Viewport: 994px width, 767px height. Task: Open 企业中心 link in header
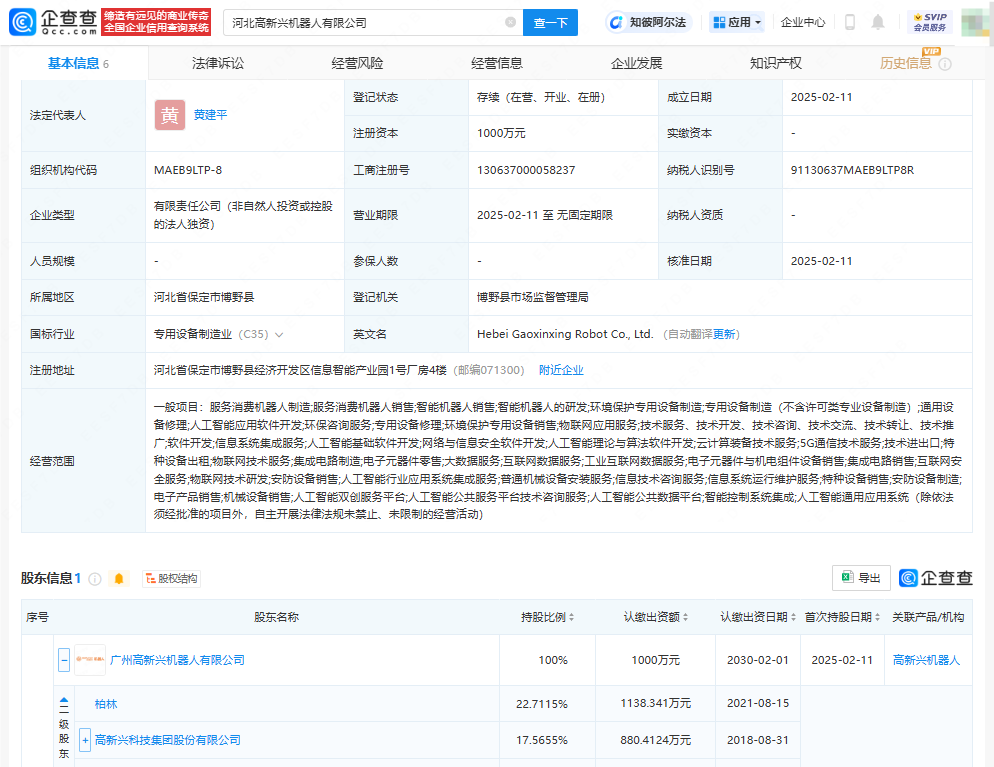click(803, 22)
